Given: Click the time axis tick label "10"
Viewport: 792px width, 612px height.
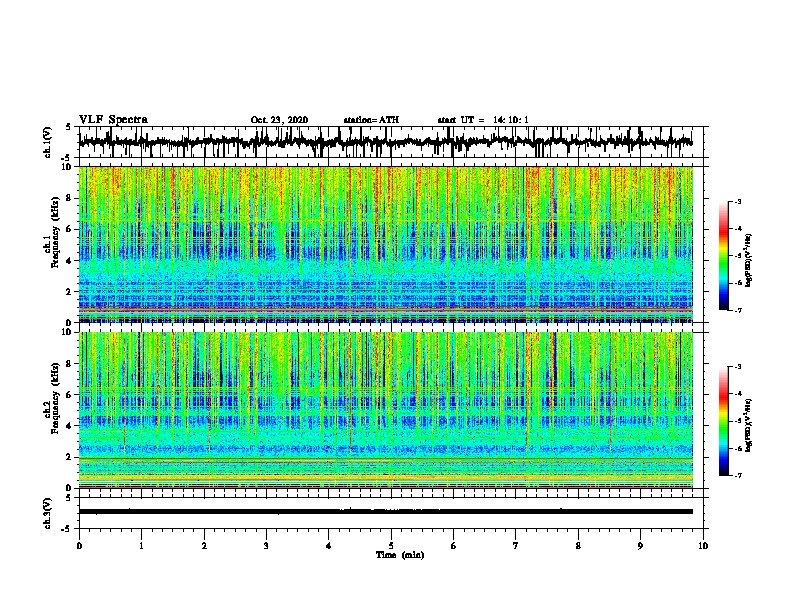Looking at the screenshot, I should [x=703, y=546].
